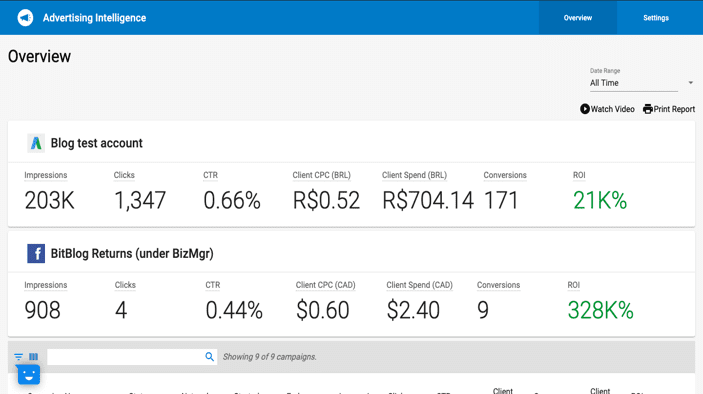This screenshot has width=703, height=394.
Task: Open the Blog test account heading
Action: pos(96,143)
